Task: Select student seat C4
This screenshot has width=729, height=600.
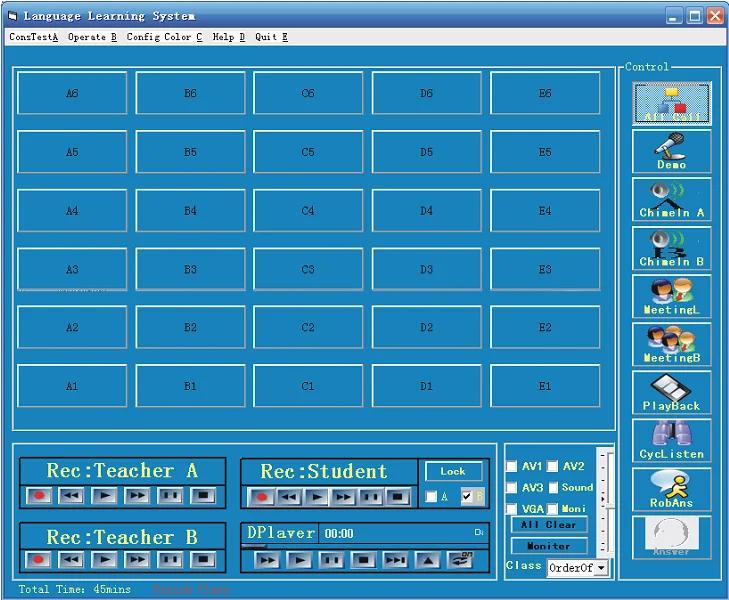Action: 308,211
